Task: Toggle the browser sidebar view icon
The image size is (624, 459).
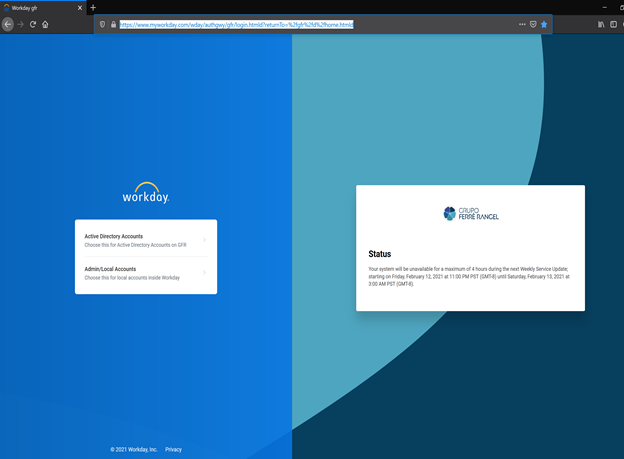Action: point(615,24)
